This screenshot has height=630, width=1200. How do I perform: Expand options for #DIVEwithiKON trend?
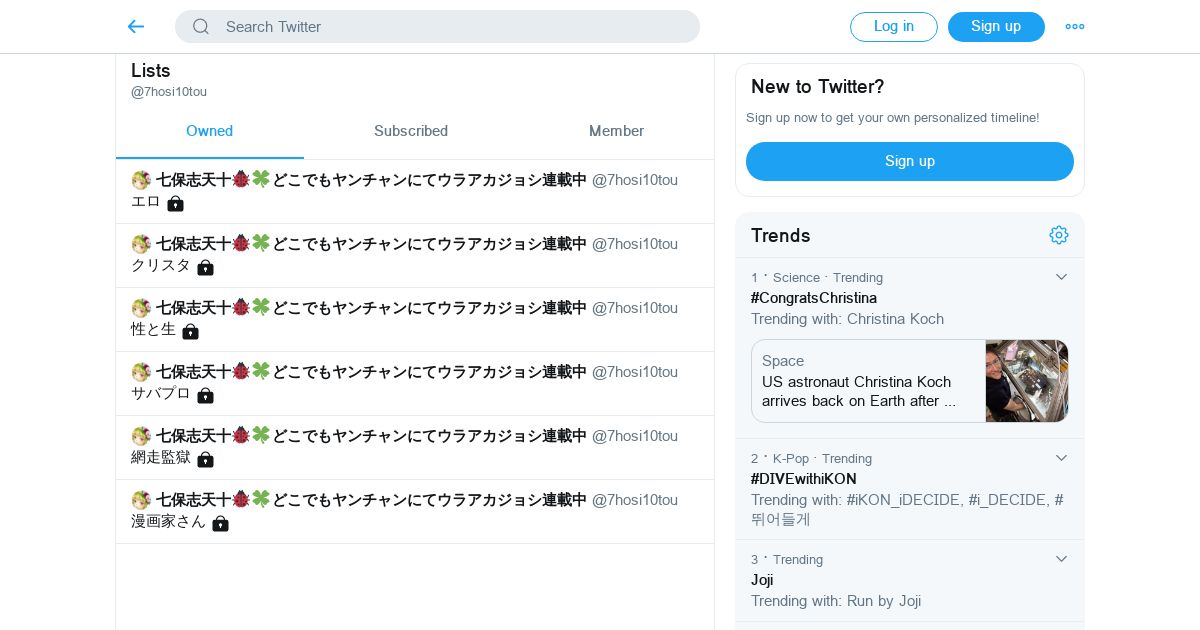(x=1061, y=458)
